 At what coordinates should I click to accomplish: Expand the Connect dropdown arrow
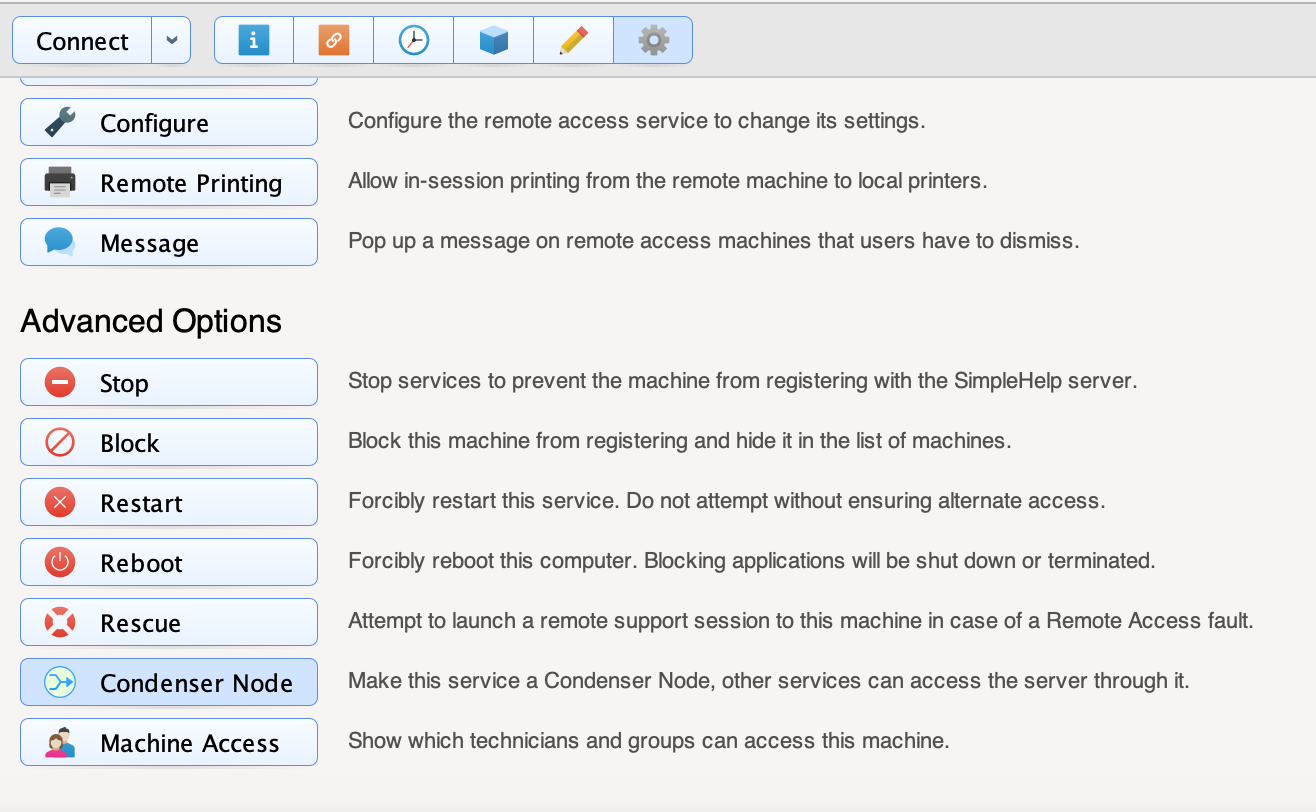(171, 41)
